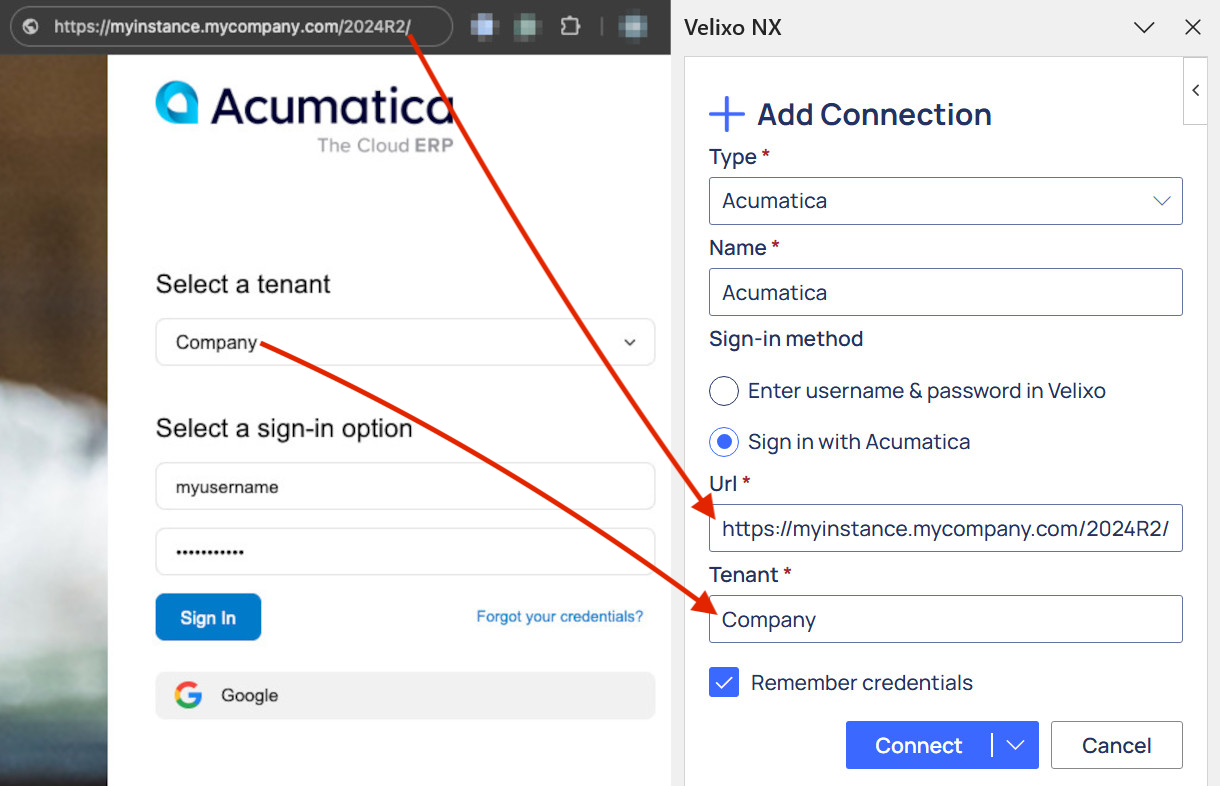
Task: Click the blue plus Add Connection icon
Action: [x=727, y=114]
